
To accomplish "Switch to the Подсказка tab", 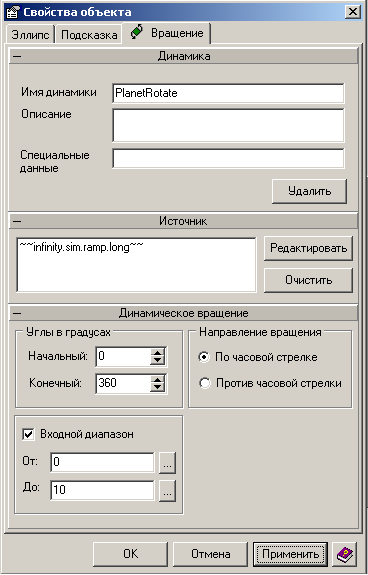I will 89,35.
